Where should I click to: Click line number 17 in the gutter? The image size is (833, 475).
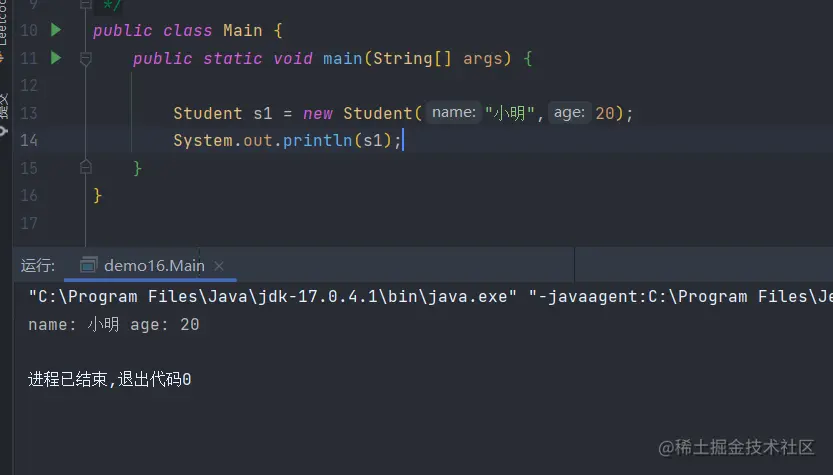29,223
